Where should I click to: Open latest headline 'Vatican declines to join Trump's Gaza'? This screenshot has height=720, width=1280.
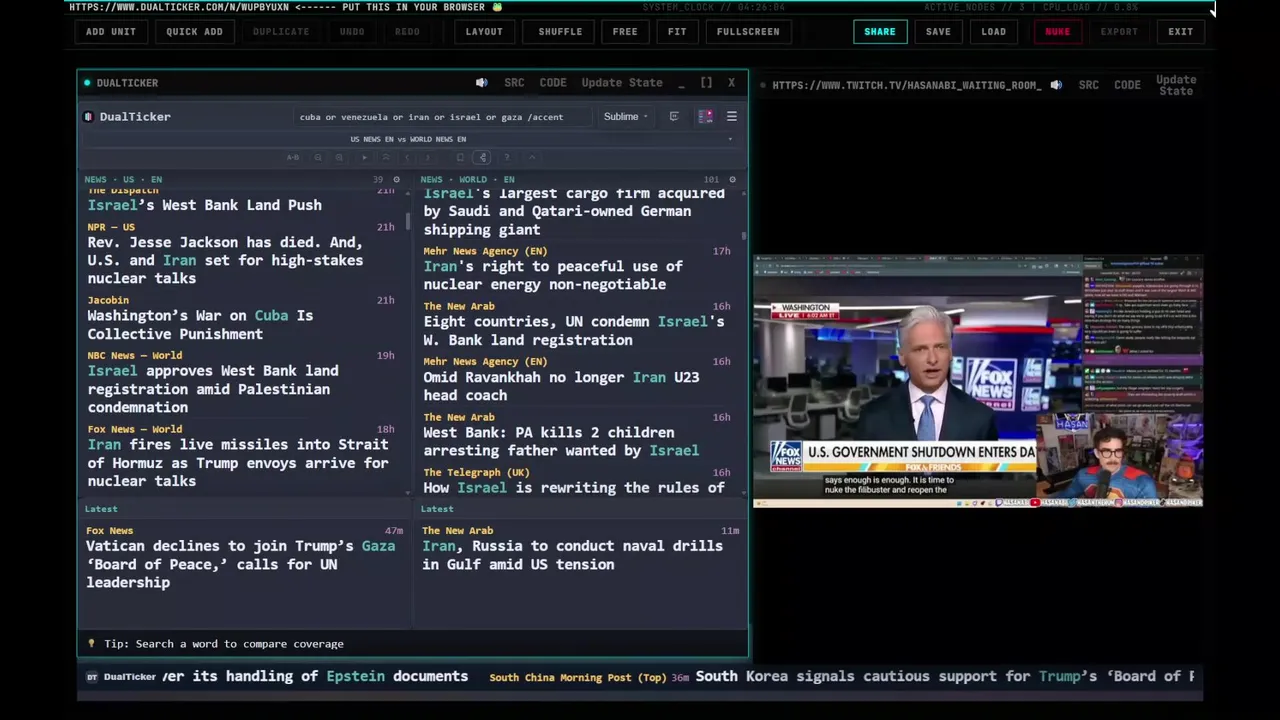[240, 564]
